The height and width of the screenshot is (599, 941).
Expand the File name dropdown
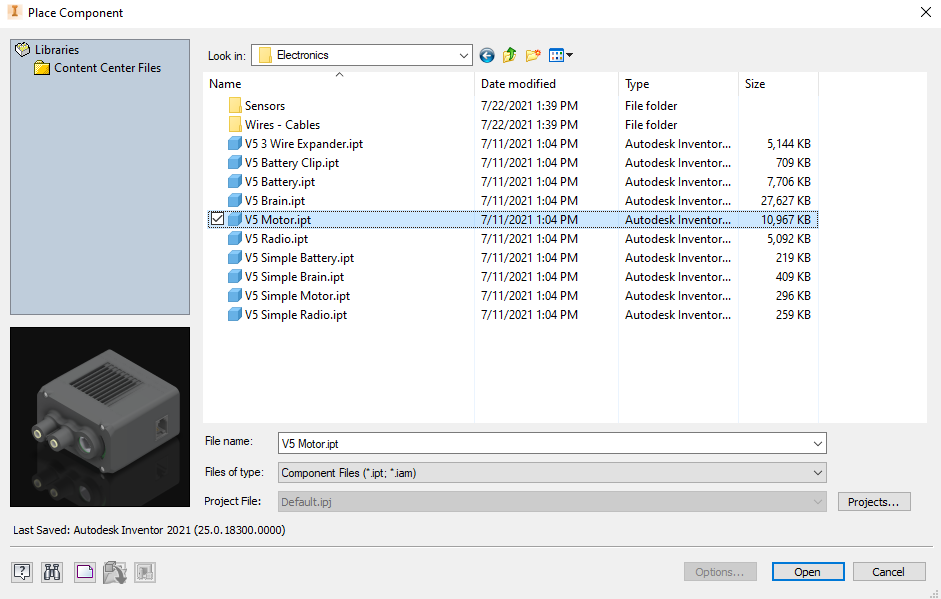[x=817, y=444]
